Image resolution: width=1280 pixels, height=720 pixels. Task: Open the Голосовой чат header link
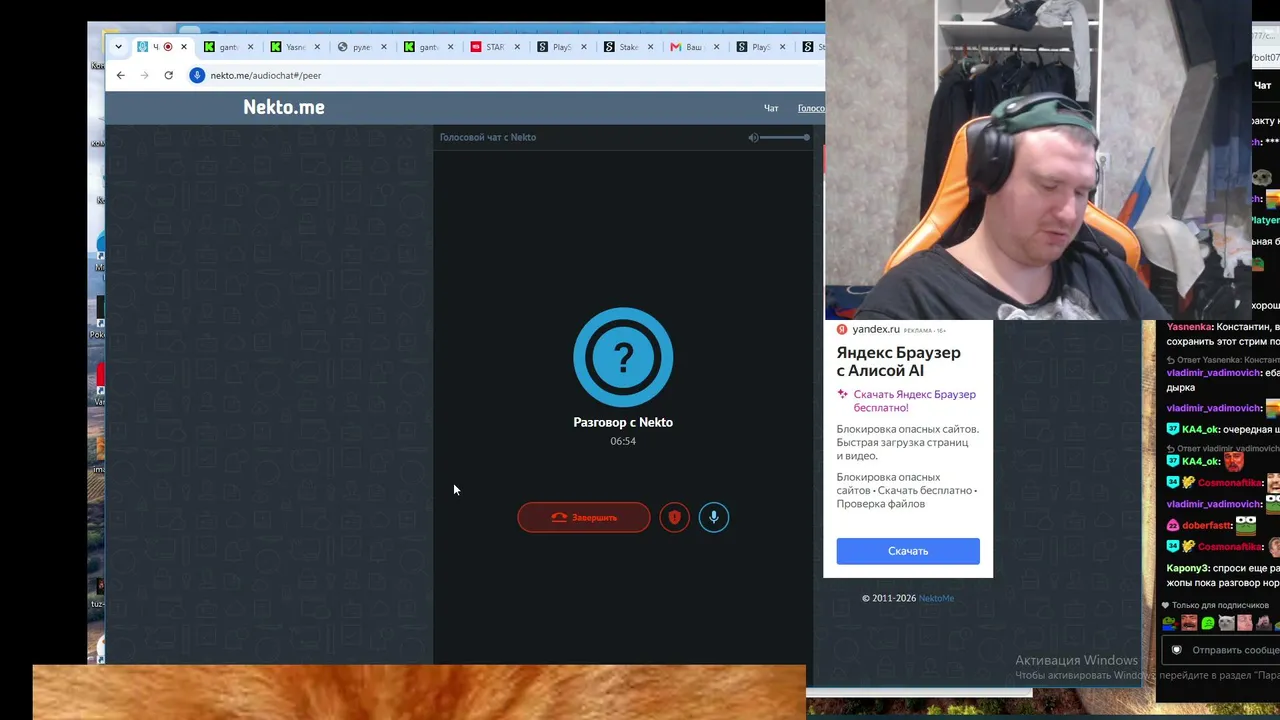[811, 108]
